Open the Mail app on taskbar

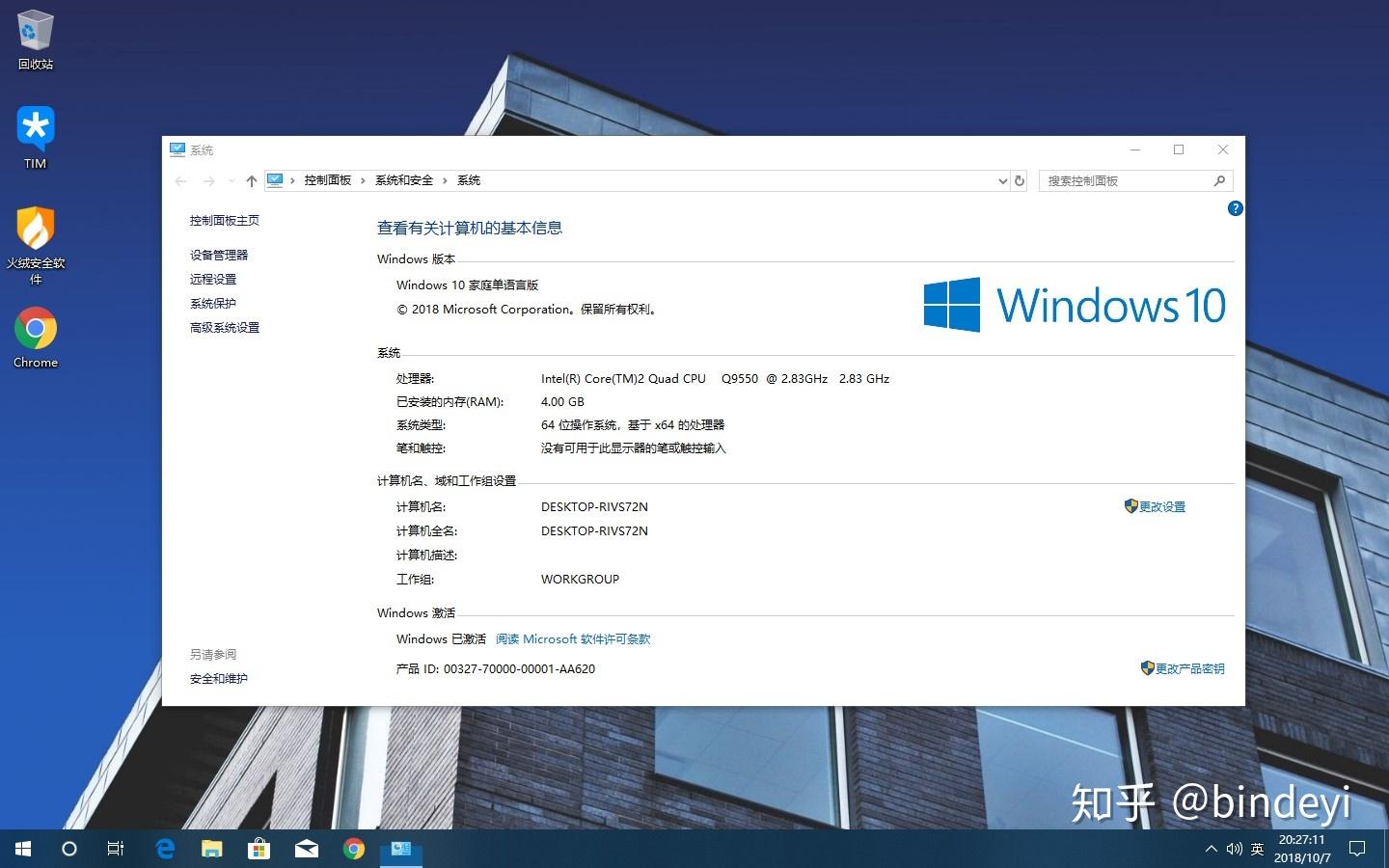307,849
